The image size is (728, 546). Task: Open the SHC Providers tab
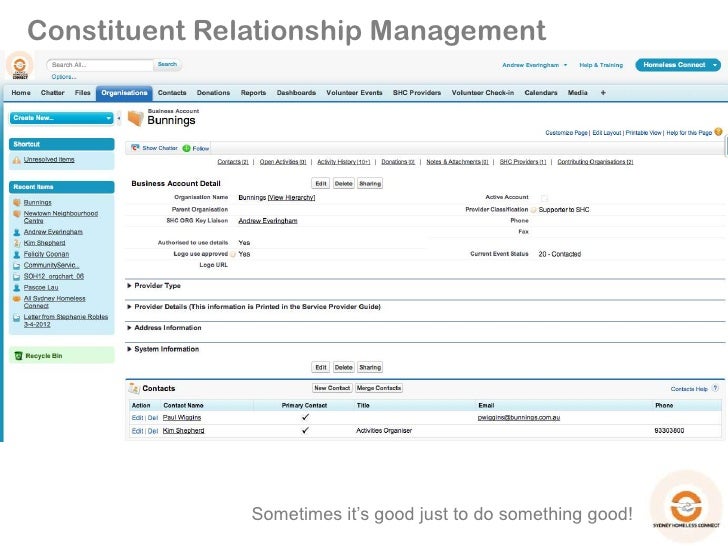tap(417, 93)
